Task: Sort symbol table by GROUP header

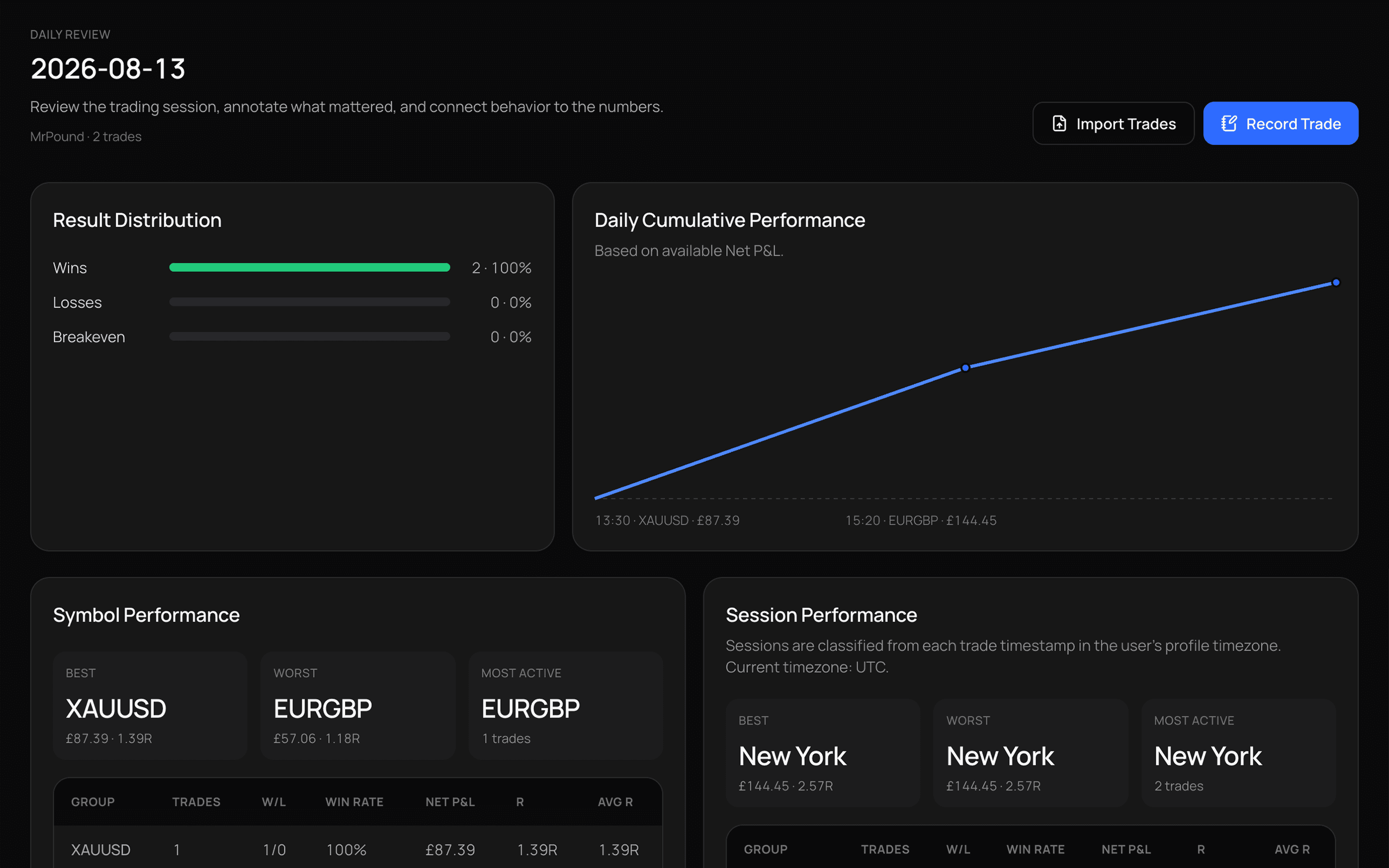Action: [x=93, y=802]
